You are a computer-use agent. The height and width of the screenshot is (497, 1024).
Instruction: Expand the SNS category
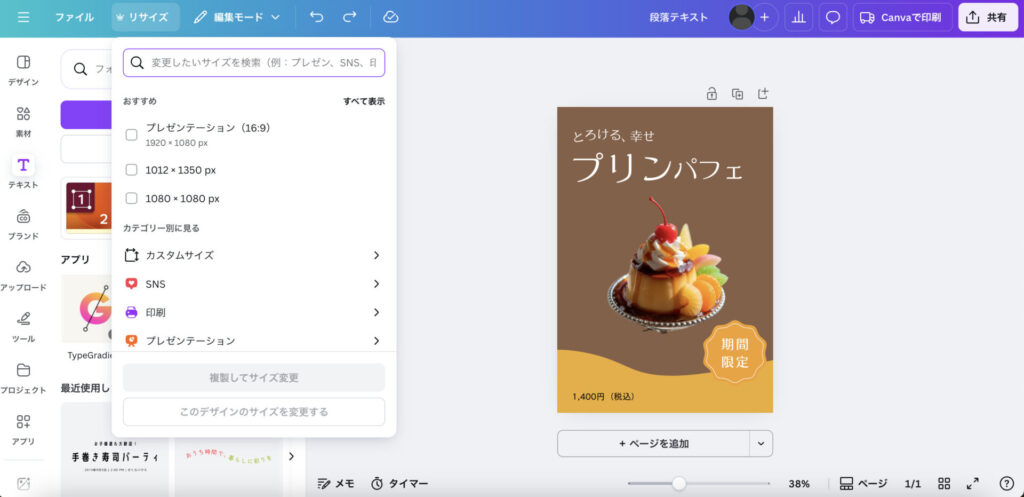[x=253, y=284]
